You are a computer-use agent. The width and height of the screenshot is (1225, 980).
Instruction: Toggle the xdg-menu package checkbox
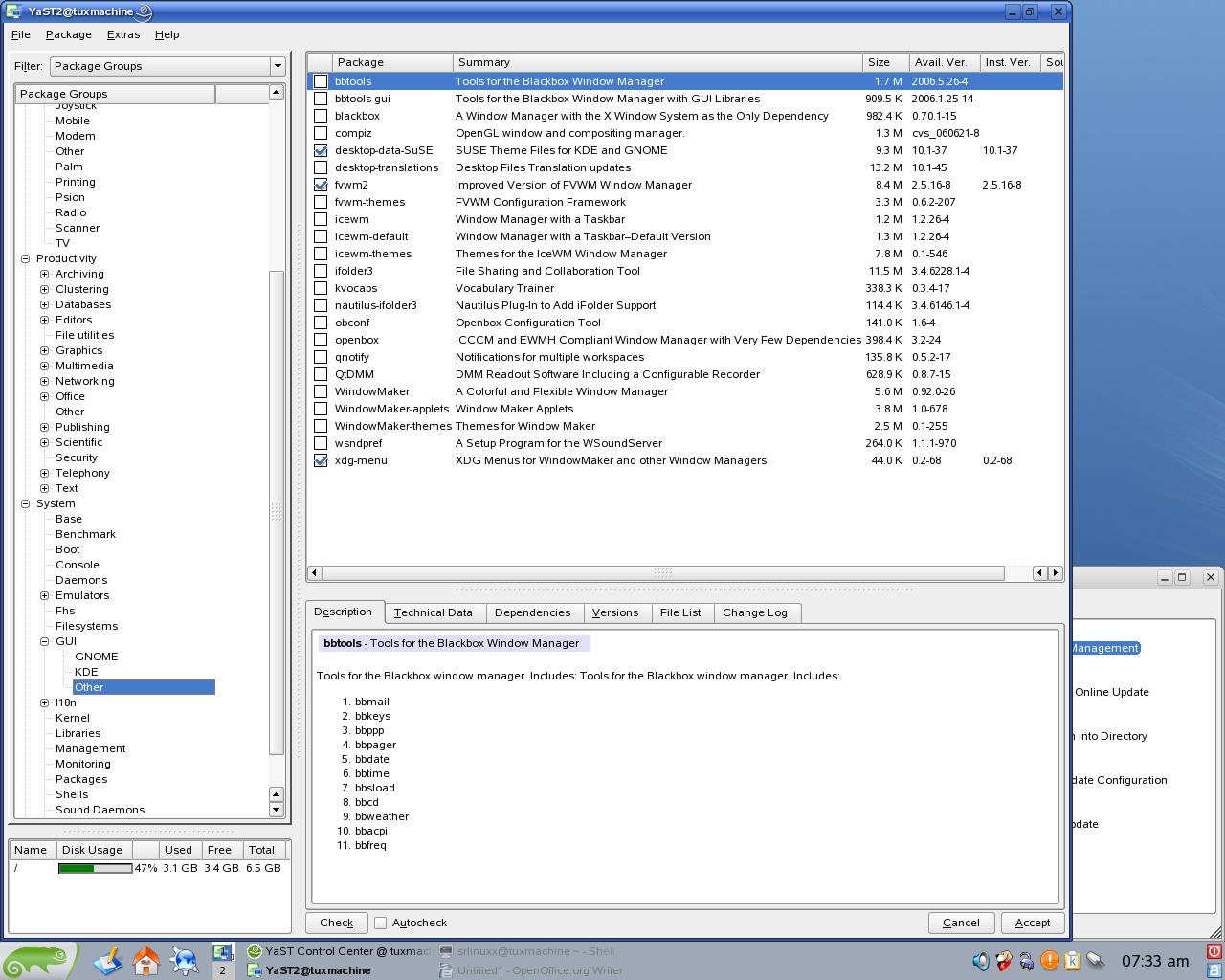tap(321, 460)
